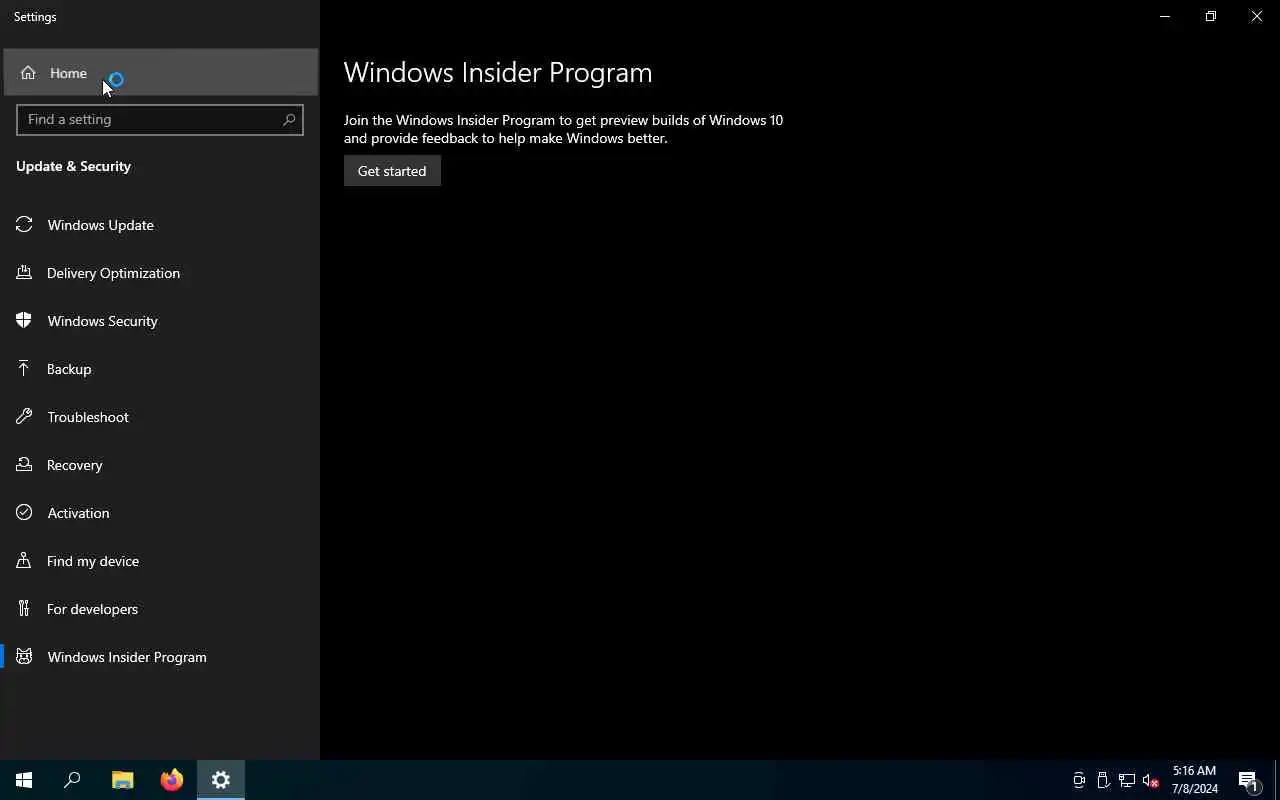Click the Windows Security shield icon
This screenshot has width=1280, height=800.
point(24,321)
